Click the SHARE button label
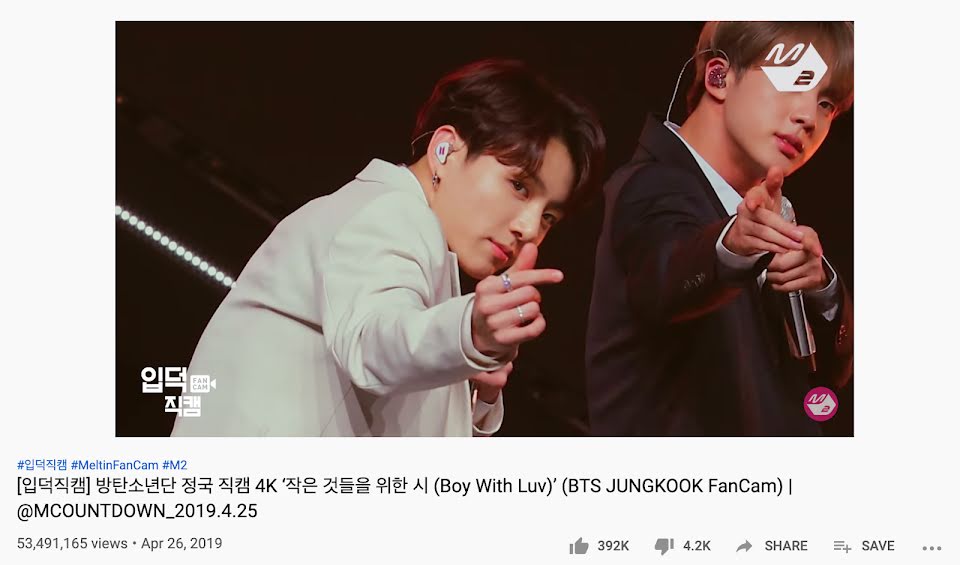This screenshot has width=960, height=565. pos(786,546)
